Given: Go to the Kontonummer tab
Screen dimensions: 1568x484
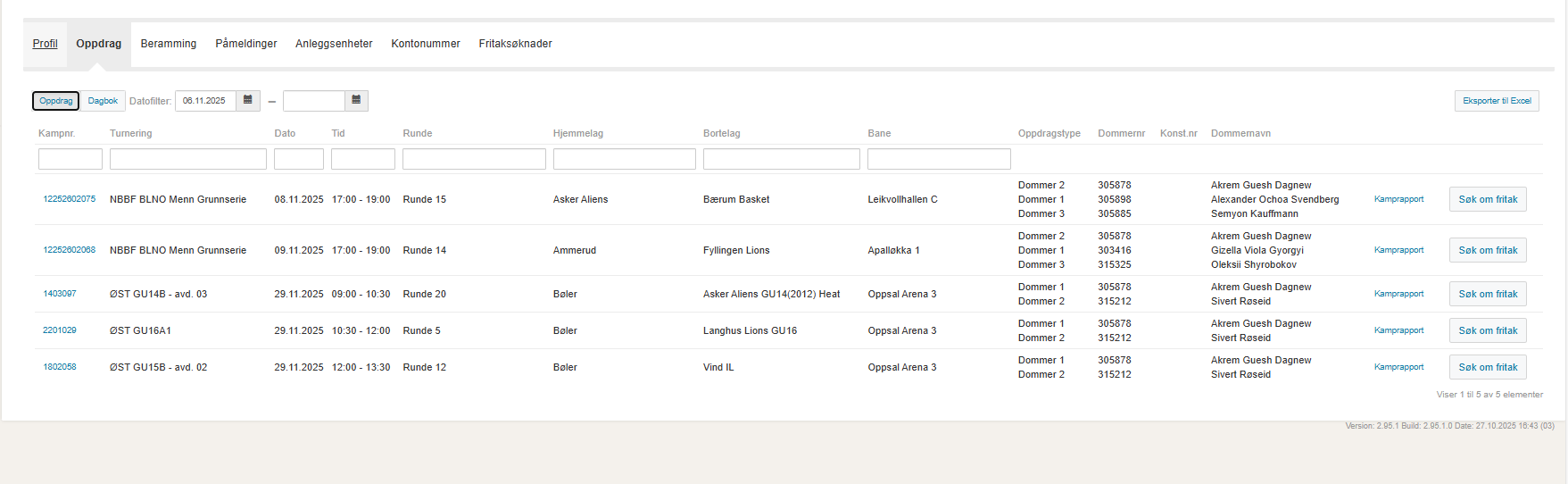Looking at the screenshot, I should tap(425, 44).
